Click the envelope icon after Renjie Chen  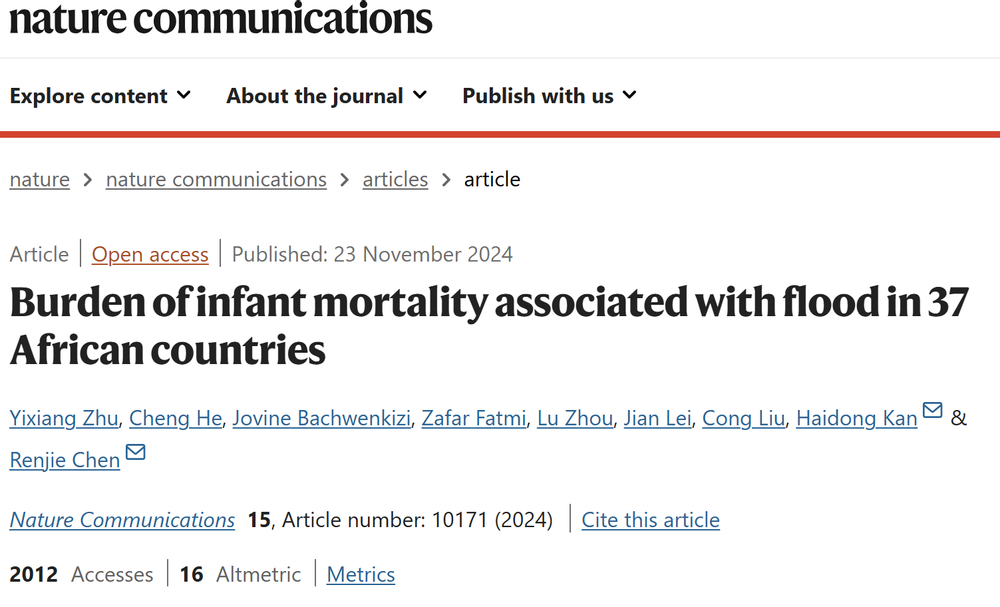pos(135,452)
